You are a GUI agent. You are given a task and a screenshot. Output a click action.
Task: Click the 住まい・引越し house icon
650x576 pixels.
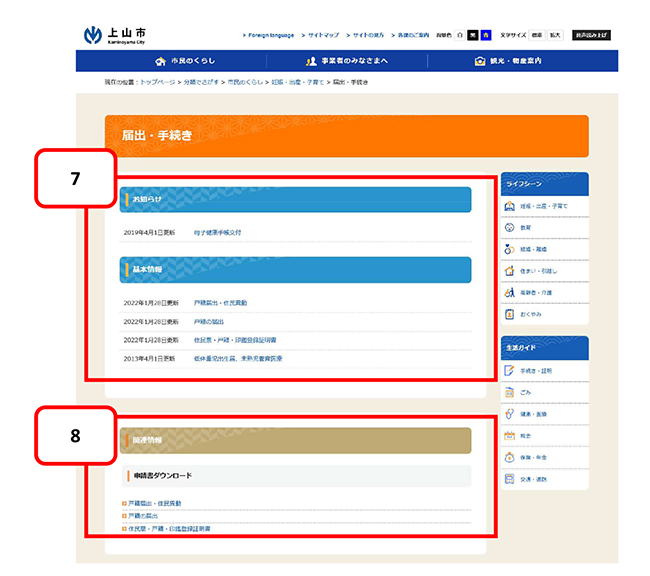pos(510,271)
